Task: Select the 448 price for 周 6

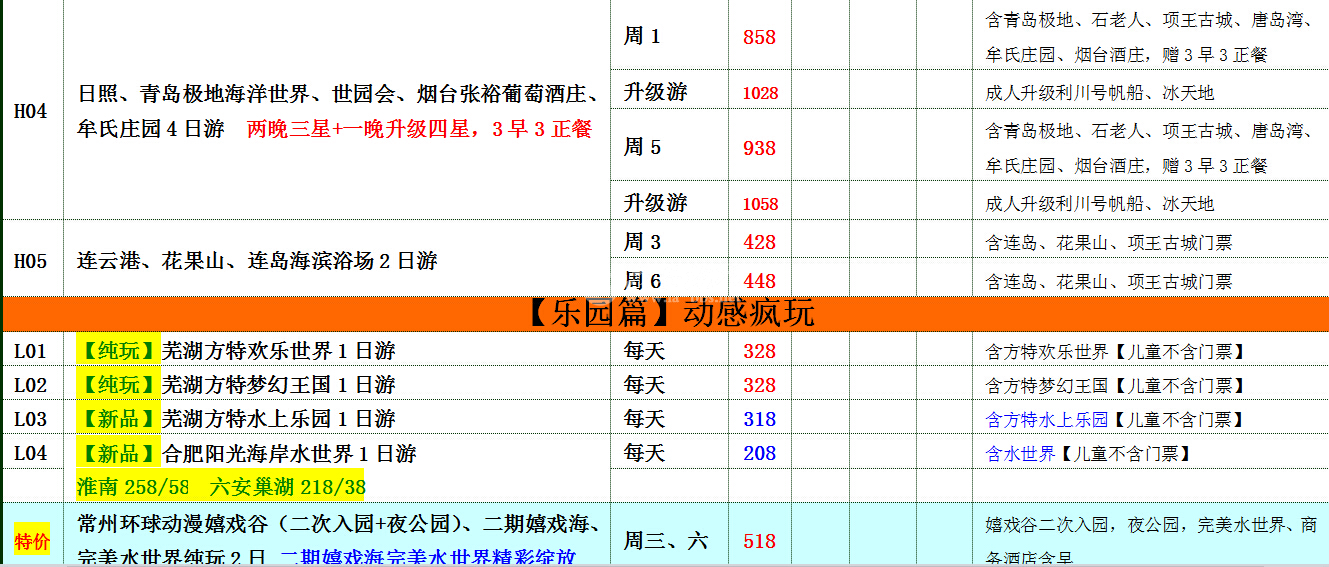Action: (759, 281)
